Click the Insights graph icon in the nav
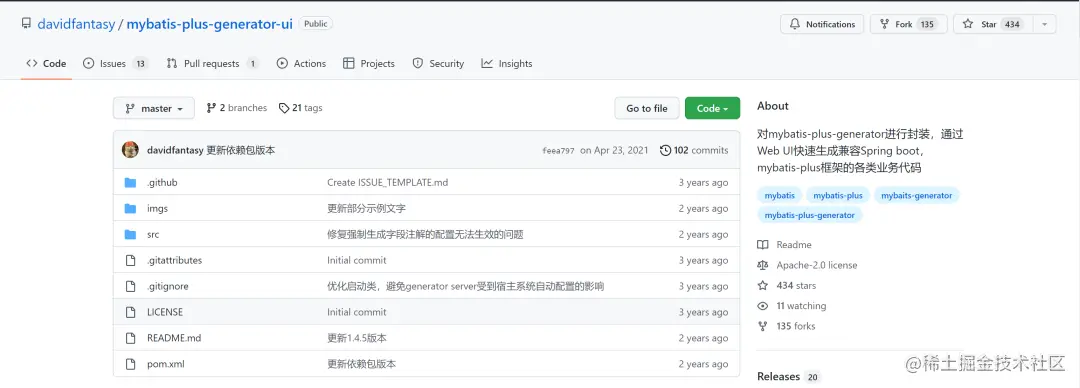 click(487, 63)
